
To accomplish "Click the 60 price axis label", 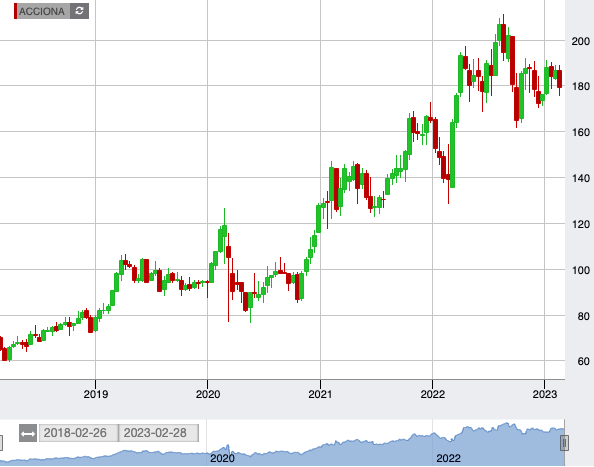I will 583,361.
